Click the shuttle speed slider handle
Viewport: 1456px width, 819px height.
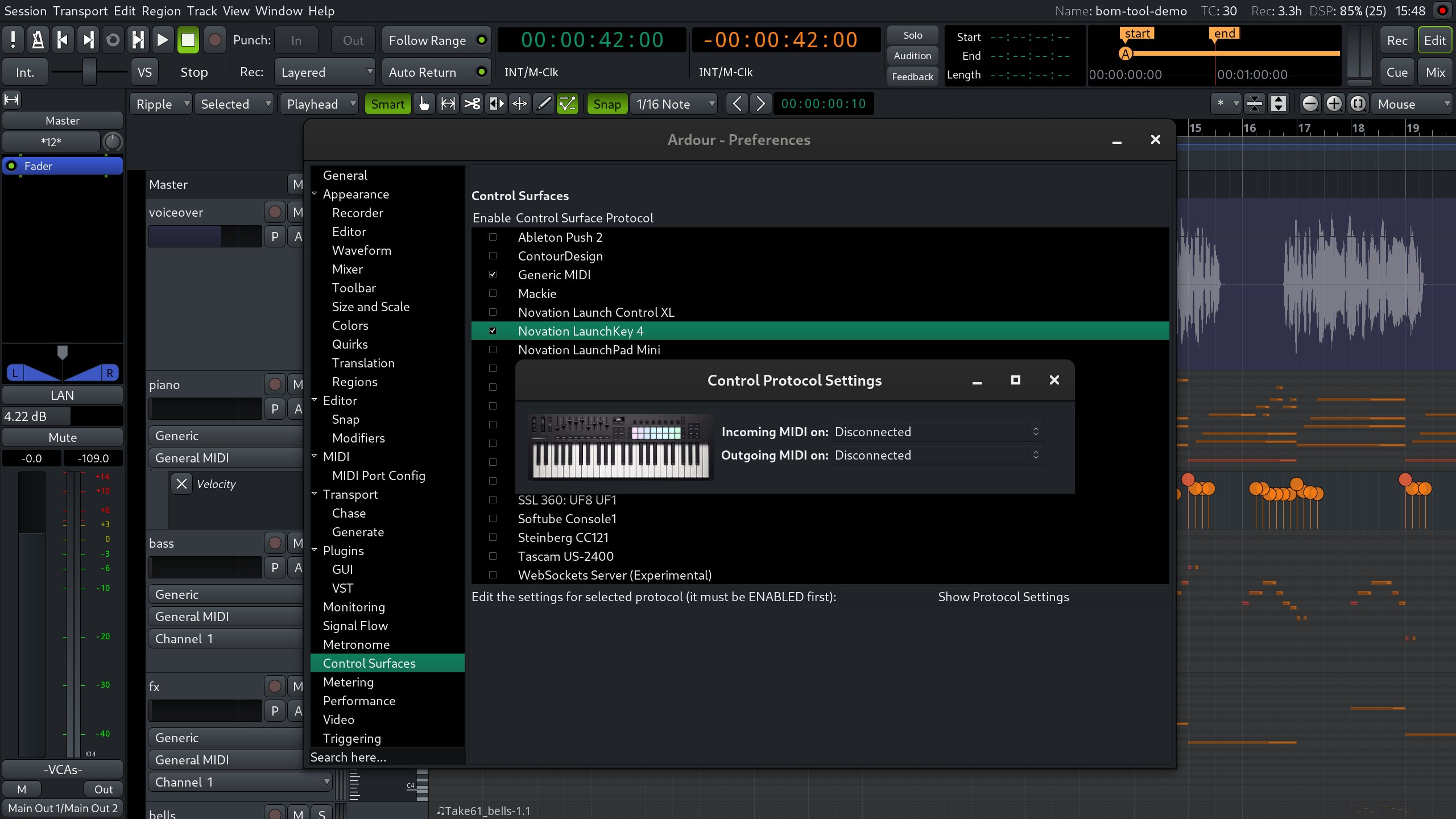coord(89,72)
